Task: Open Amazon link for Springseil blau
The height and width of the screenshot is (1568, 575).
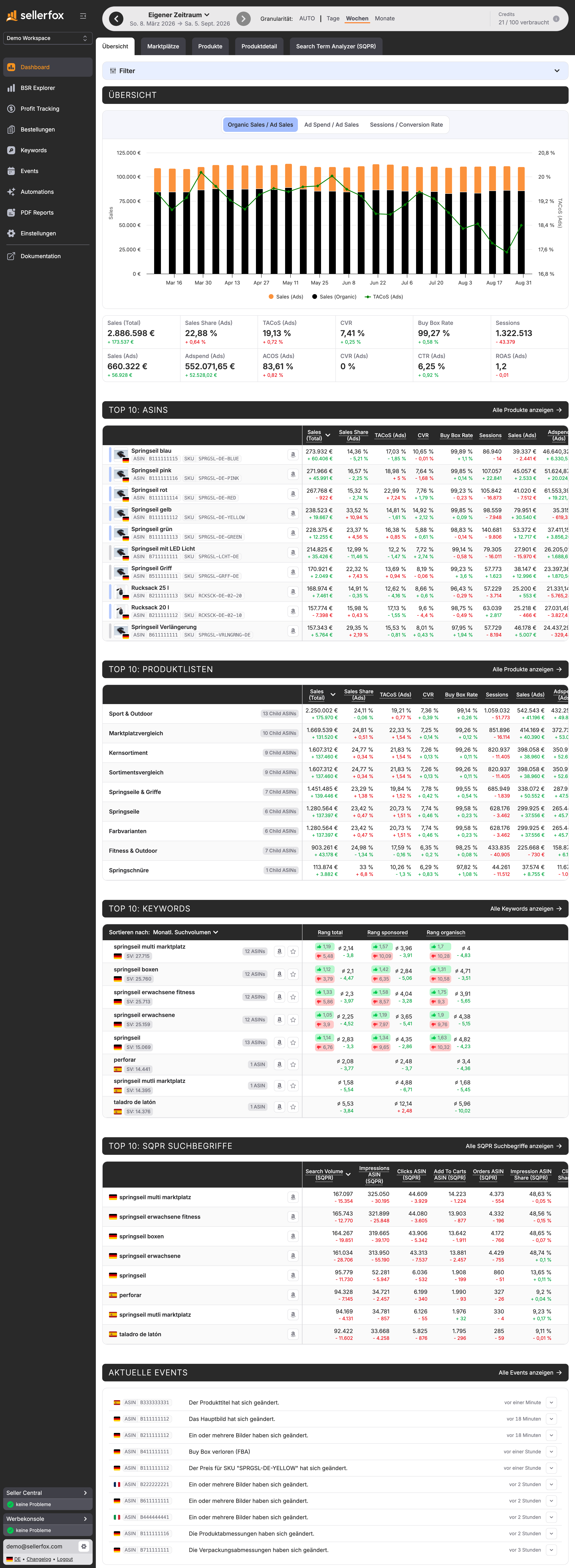Action: pyautogui.click(x=293, y=455)
